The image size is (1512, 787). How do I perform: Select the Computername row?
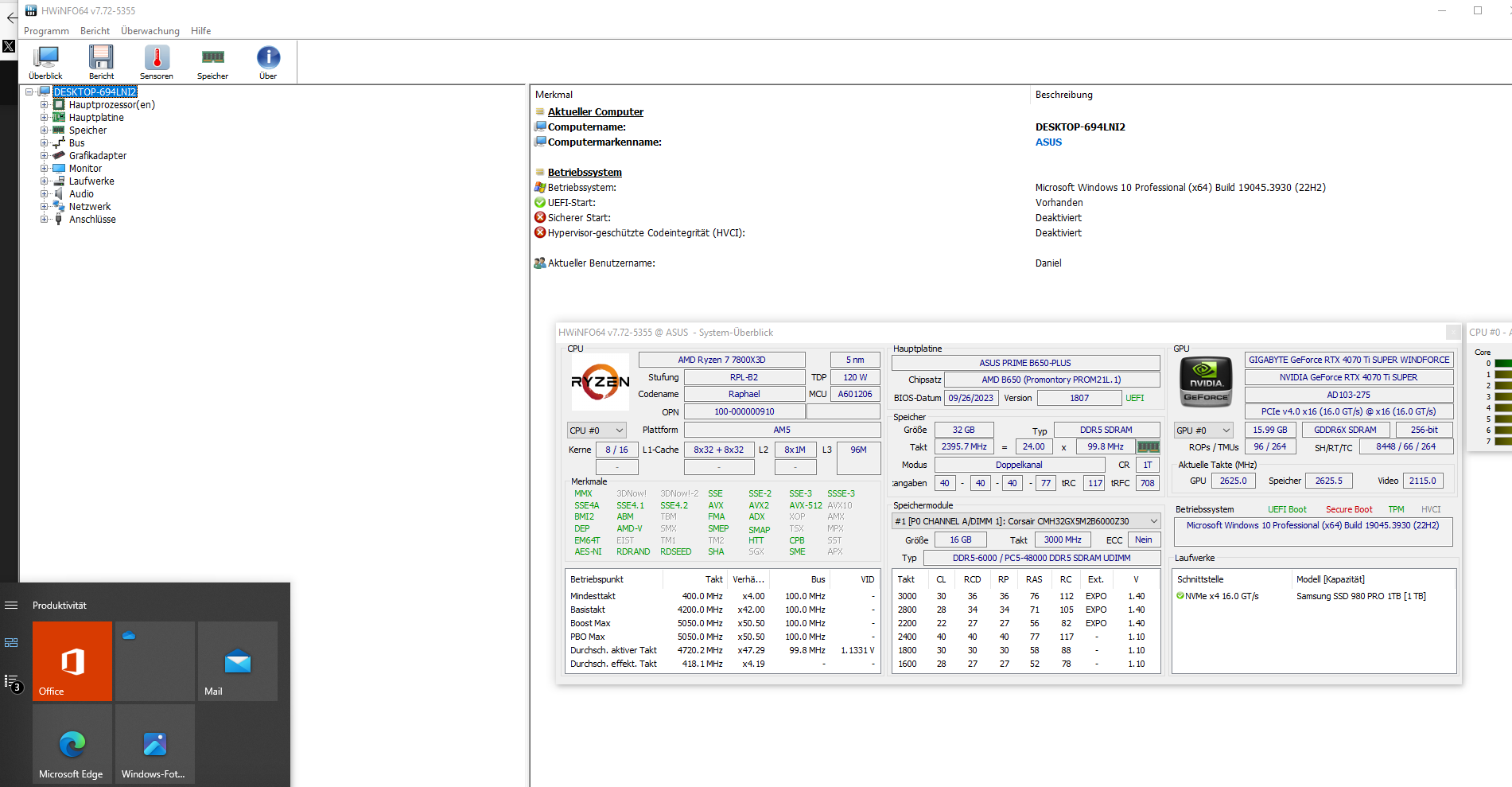tap(1020, 127)
